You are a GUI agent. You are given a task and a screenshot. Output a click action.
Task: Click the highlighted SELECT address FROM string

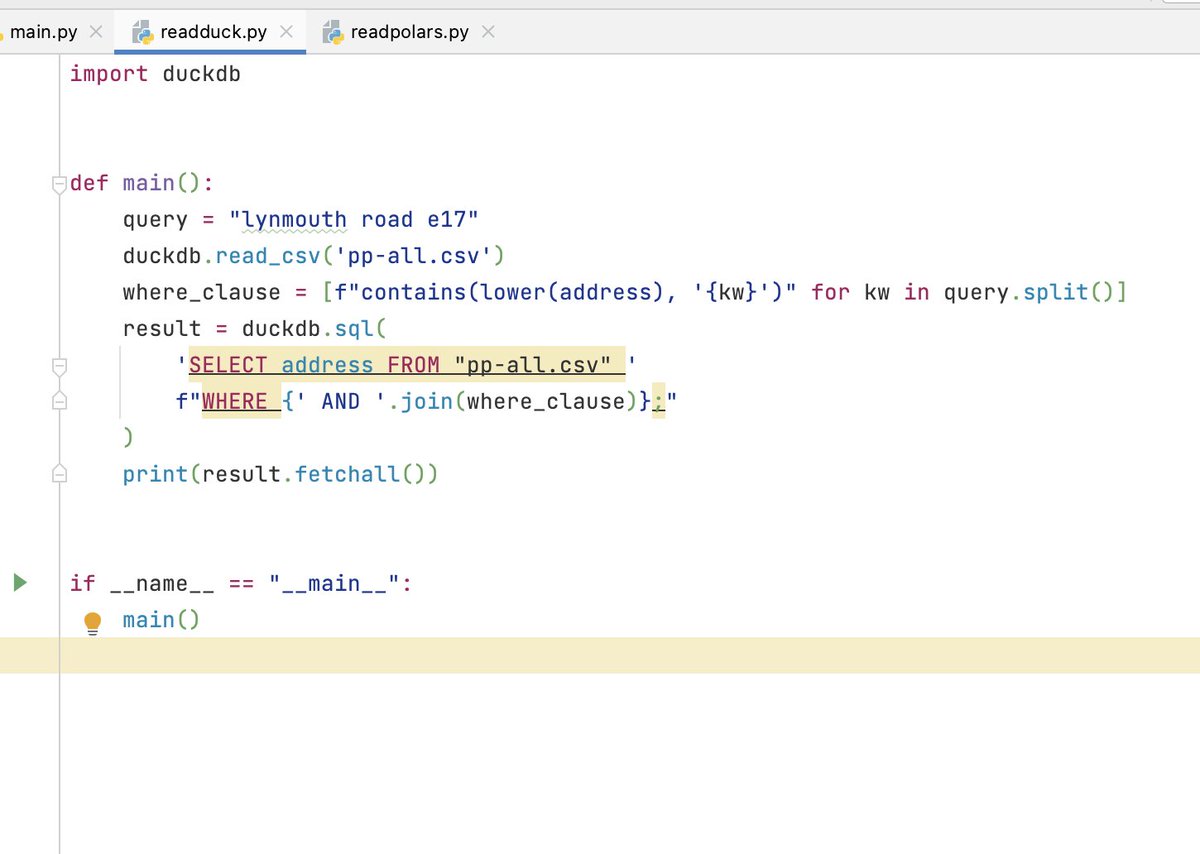[406, 366]
